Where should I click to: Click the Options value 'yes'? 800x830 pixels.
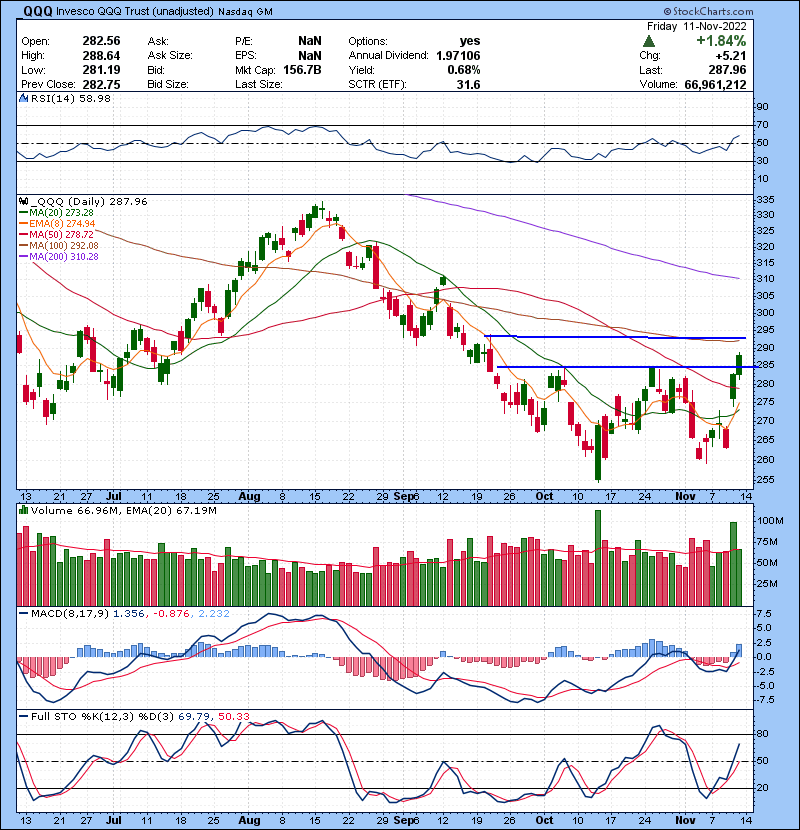(x=470, y=41)
